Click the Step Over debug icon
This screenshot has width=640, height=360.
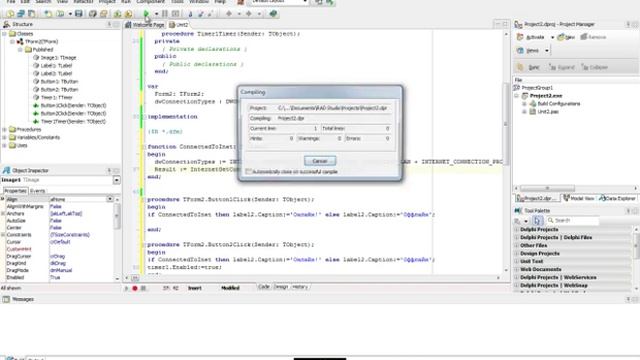click(x=200, y=14)
